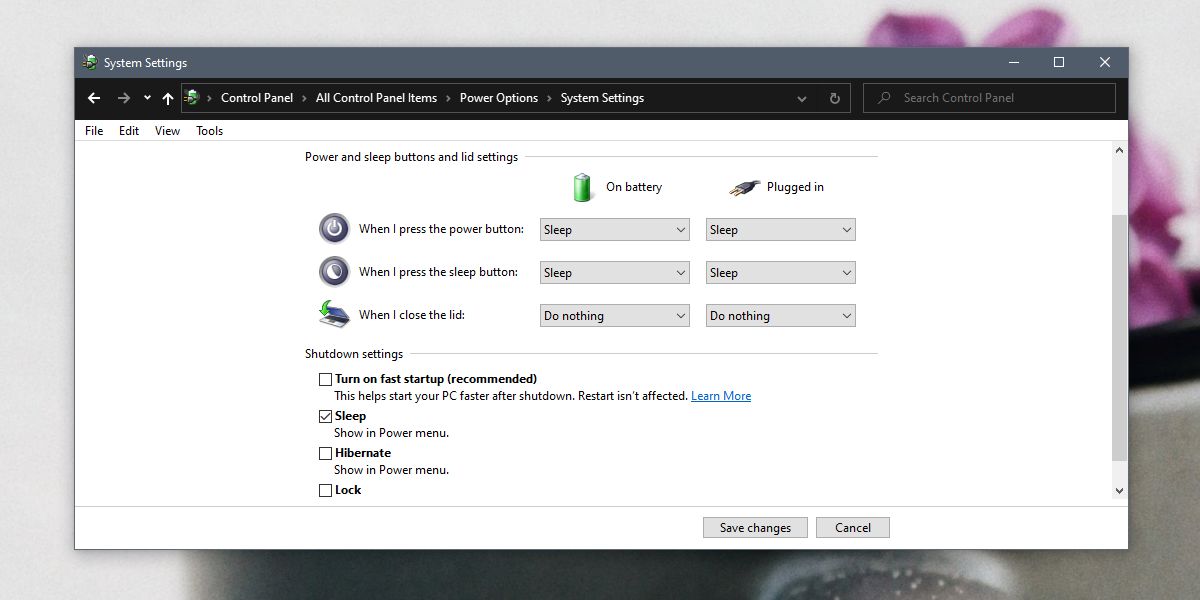This screenshot has width=1200, height=600.
Task: Click System Settings breadcrumb
Action: [x=602, y=98]
